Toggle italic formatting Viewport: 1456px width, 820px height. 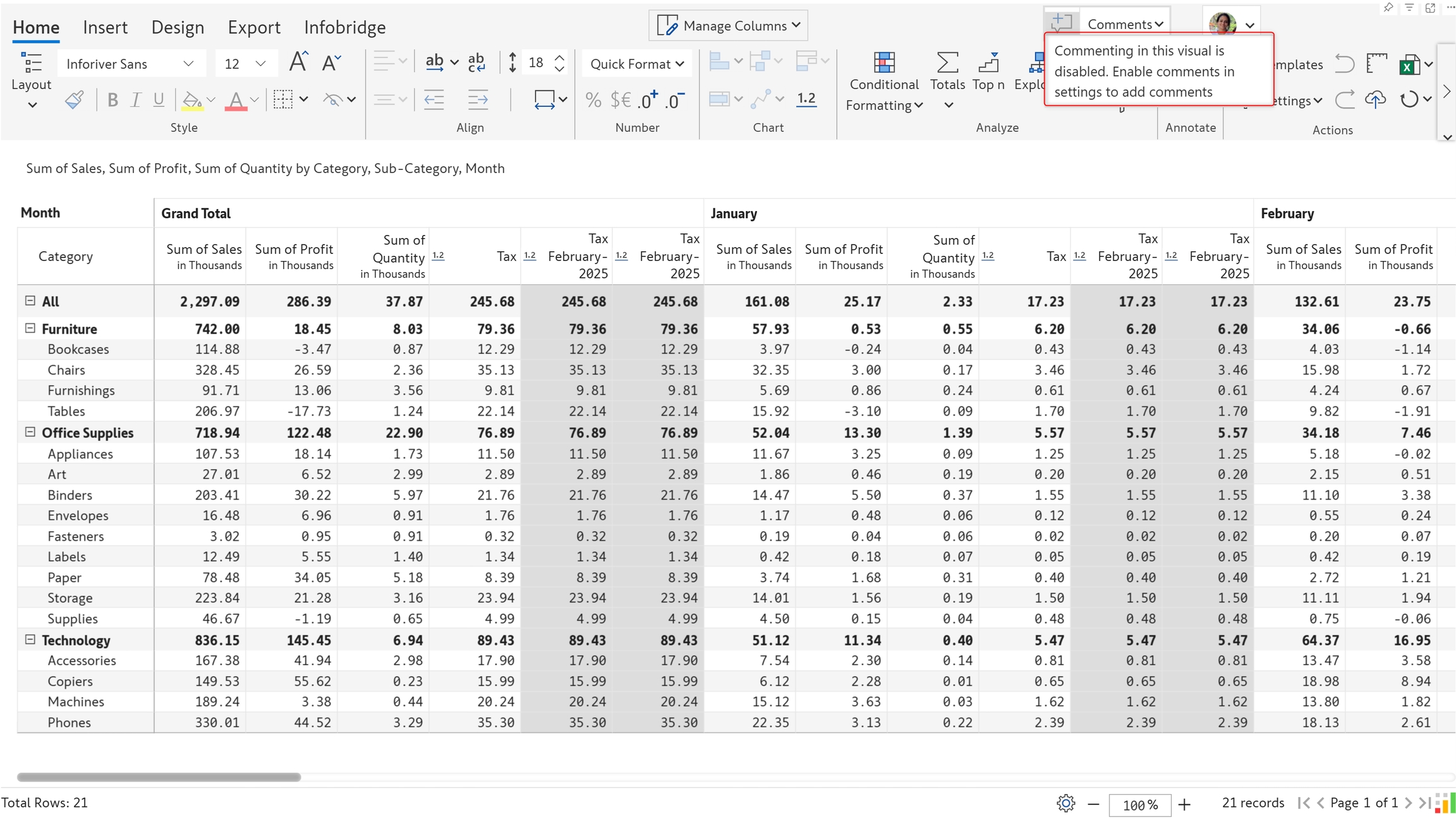[135, 100]
